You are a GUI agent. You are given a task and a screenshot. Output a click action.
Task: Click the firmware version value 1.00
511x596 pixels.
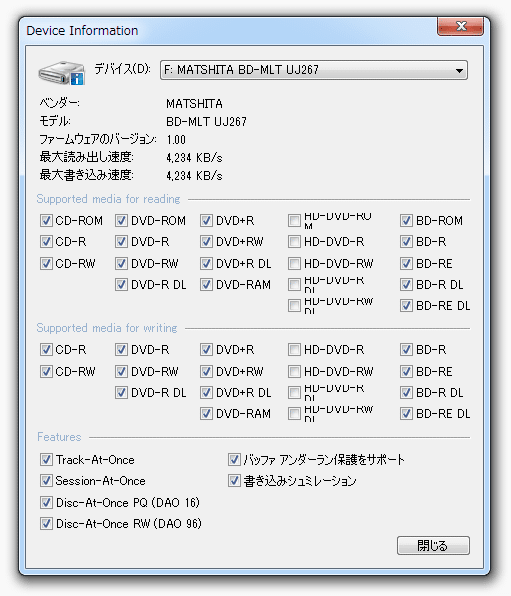click(x=176, y=139)
